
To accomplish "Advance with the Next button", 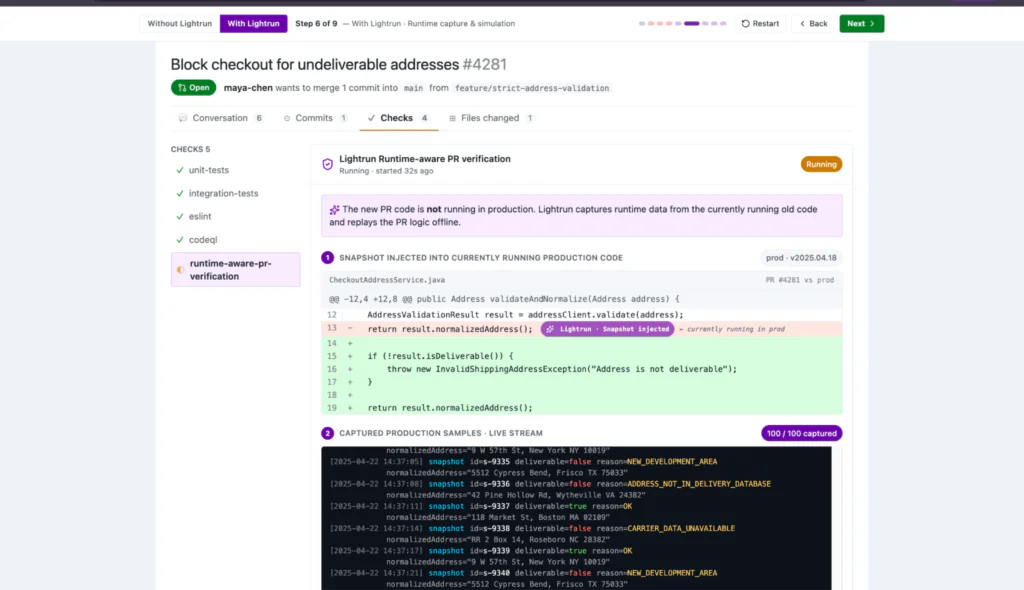I will [x=861, y=24].
